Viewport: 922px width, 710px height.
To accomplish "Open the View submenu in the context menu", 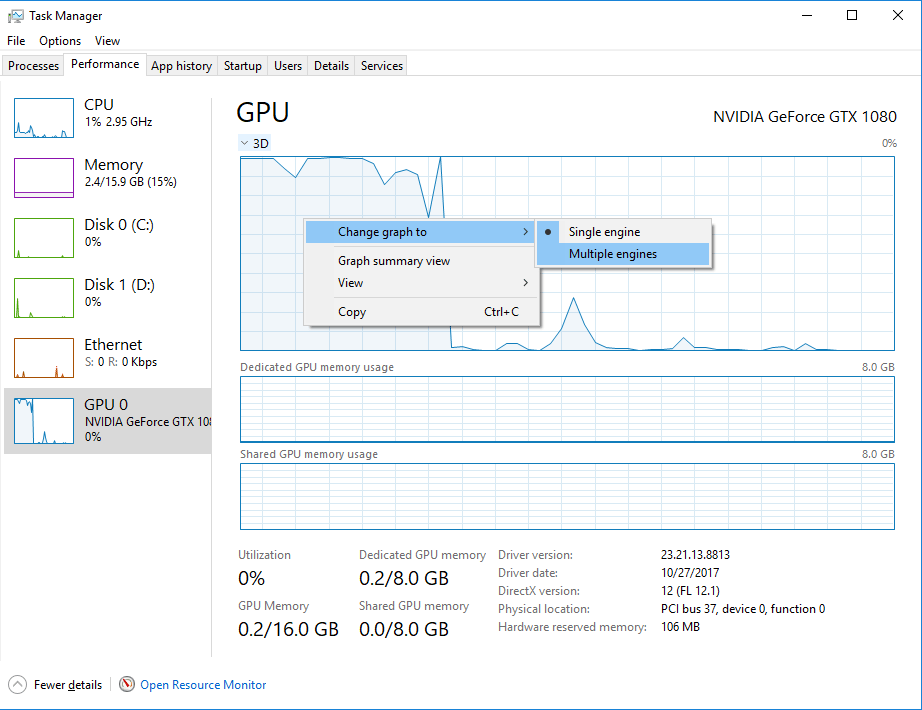I will tap(350, 283).
